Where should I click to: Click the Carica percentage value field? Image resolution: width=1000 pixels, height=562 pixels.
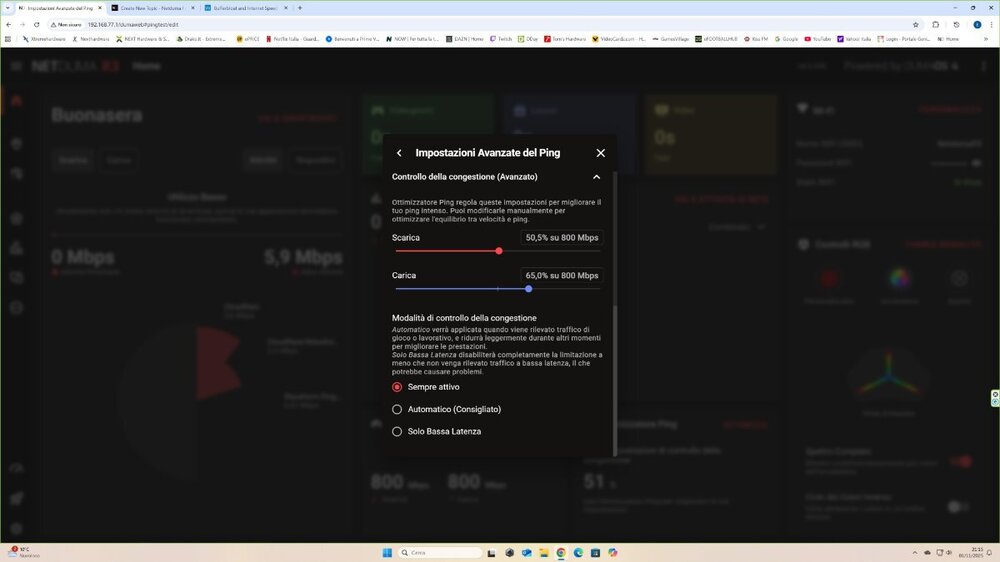tap(562, 275)
